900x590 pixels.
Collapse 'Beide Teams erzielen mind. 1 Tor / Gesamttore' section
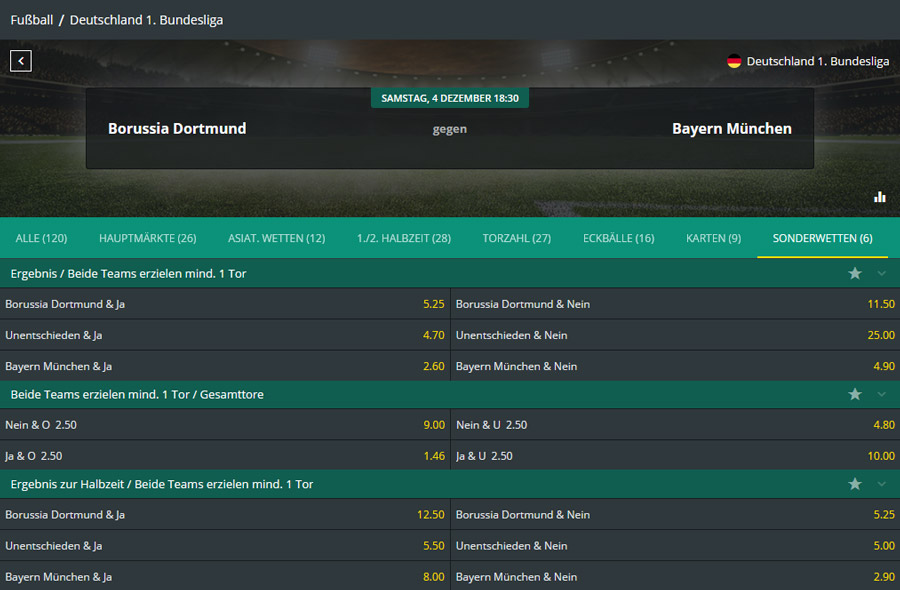pos(882,394)
